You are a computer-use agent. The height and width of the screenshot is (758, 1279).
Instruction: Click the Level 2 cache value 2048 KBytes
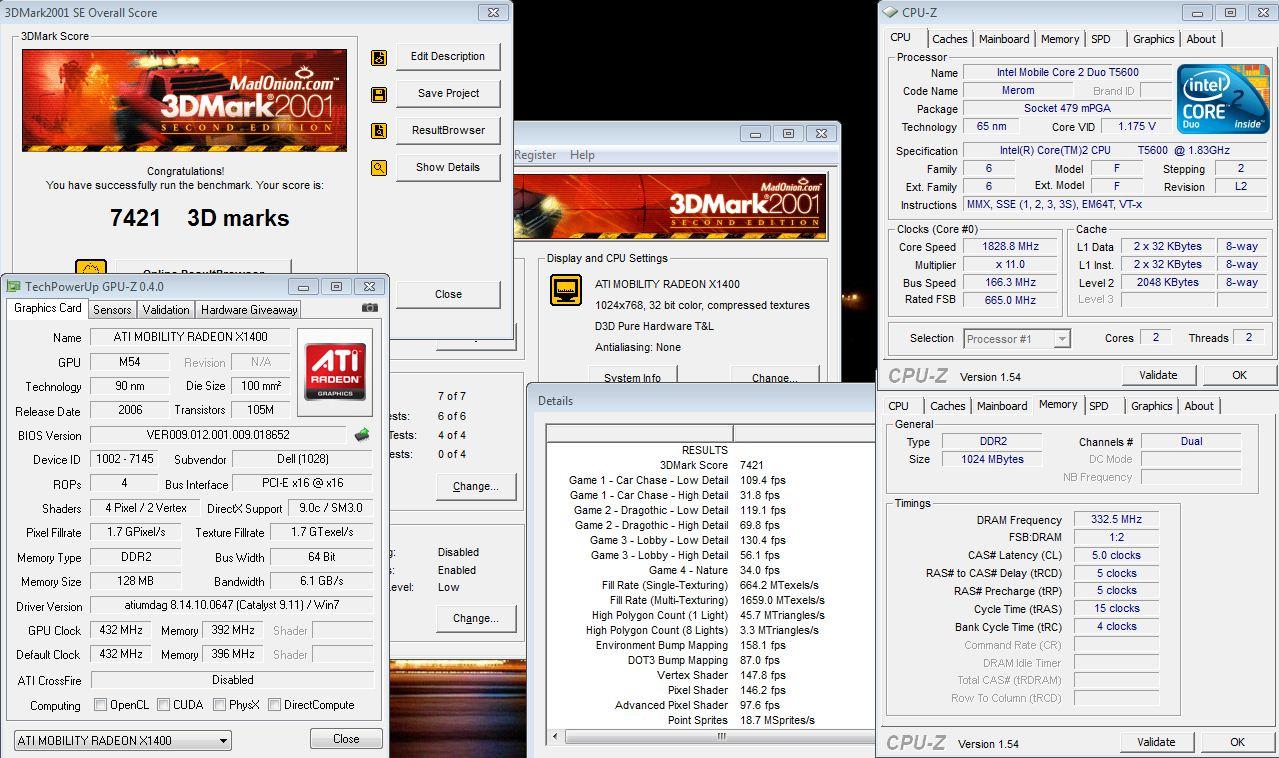1166,282
